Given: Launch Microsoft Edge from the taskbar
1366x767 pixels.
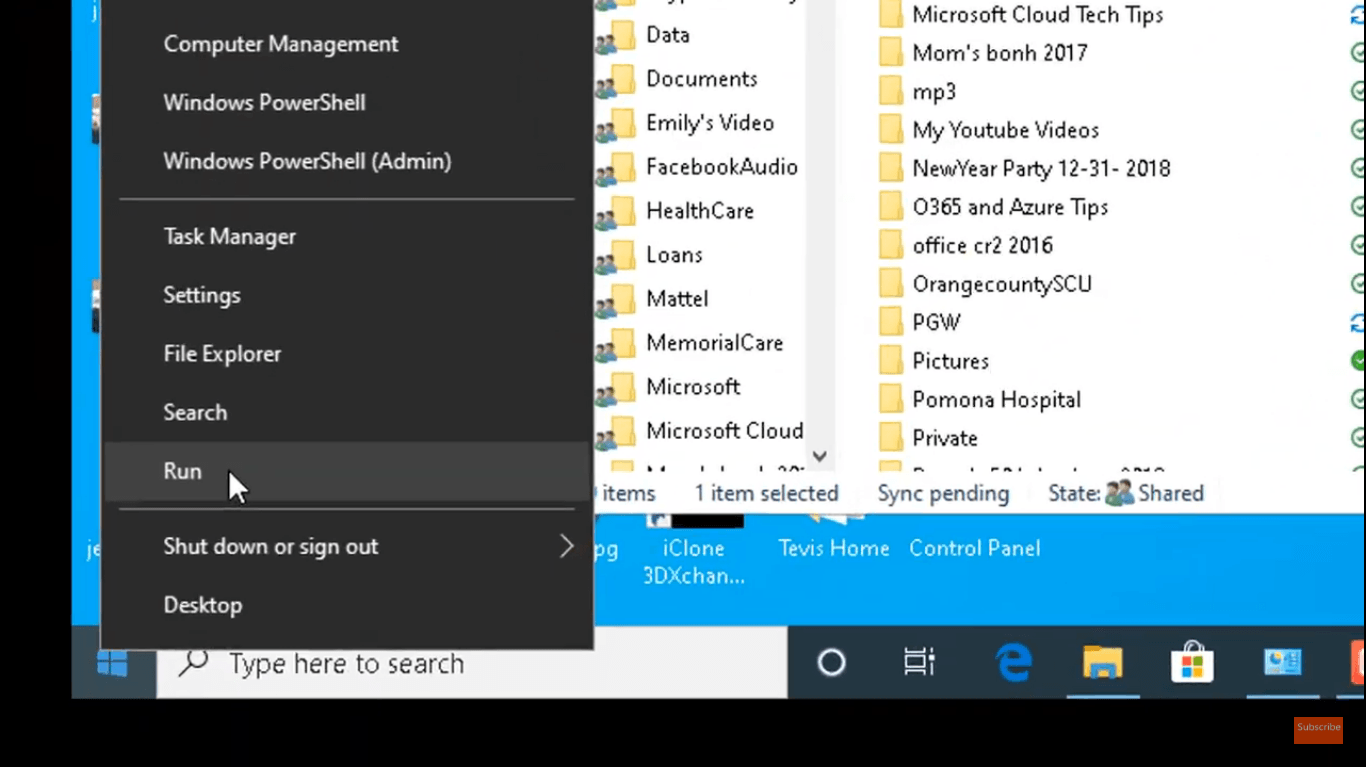Looking at the screenshot, I should pos(1013,663).
